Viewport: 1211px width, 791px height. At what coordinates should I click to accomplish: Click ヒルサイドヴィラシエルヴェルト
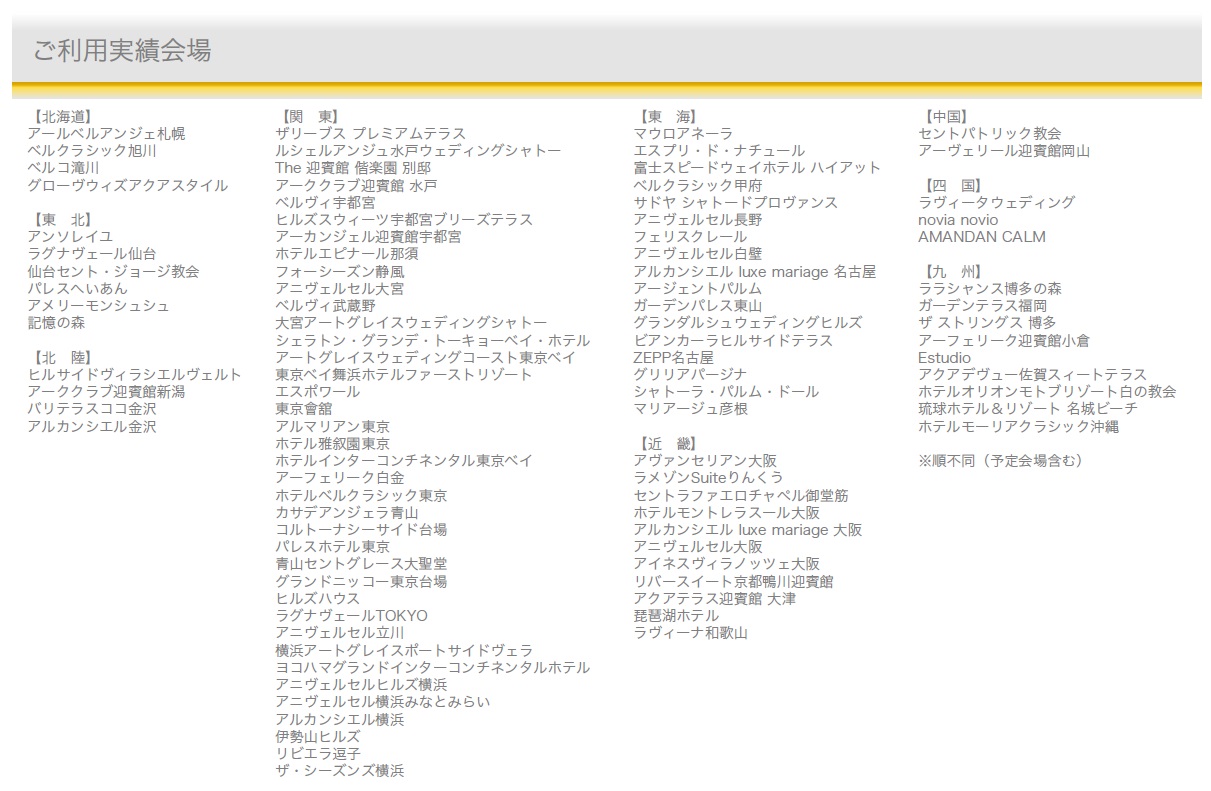click(x=135, y=374)
